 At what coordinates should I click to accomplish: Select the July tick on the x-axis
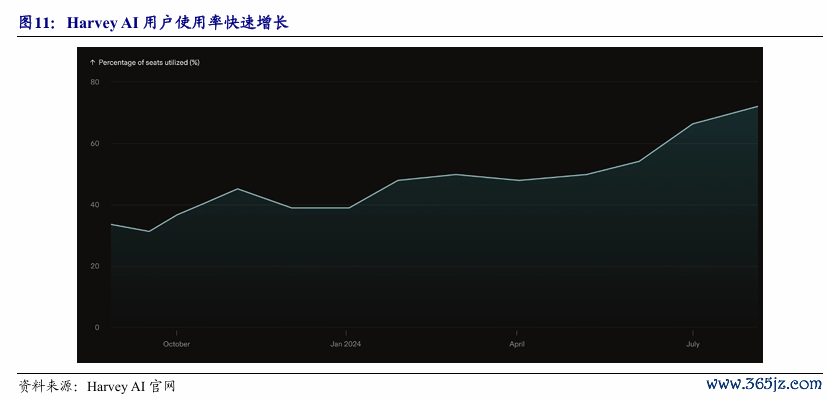pos(693,344)
